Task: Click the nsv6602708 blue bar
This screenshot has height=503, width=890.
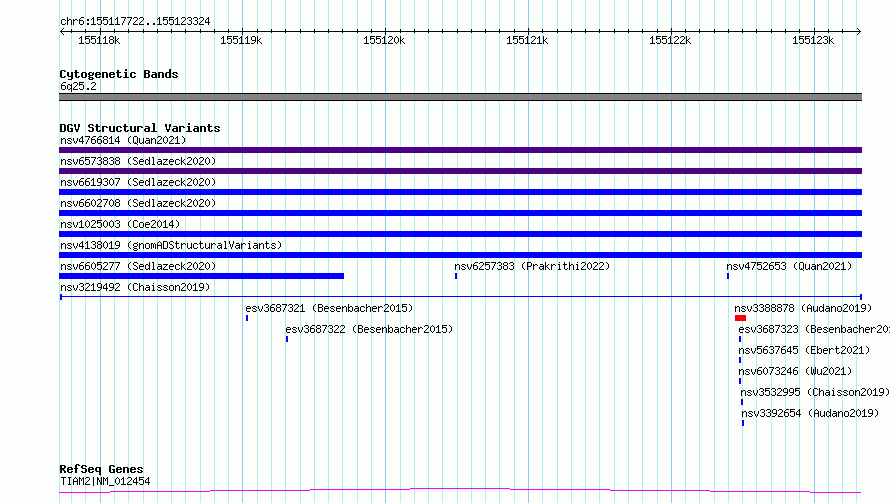Action: (460, 213)
